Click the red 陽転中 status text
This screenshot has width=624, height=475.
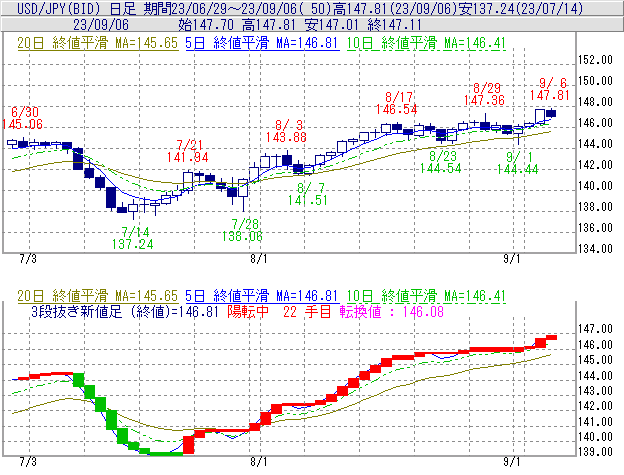tap(248, 311)
